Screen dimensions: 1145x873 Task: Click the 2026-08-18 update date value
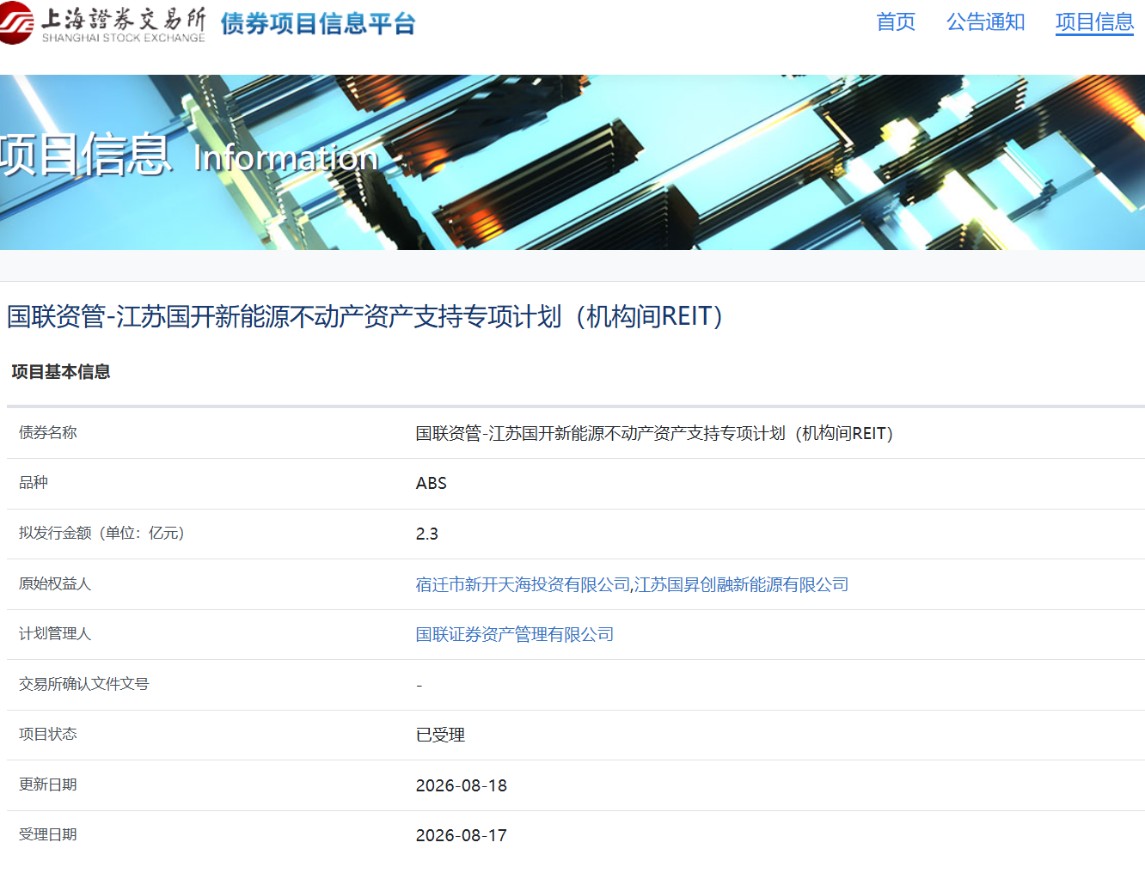click(462, 785)
